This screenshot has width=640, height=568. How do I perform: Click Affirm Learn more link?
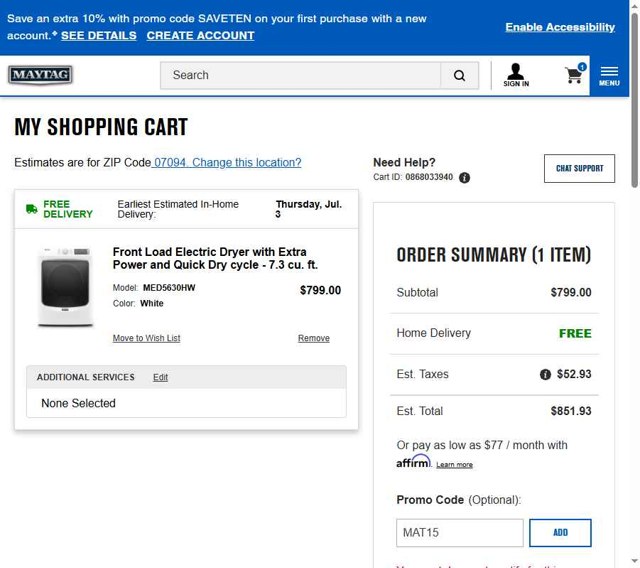(454, 465)
